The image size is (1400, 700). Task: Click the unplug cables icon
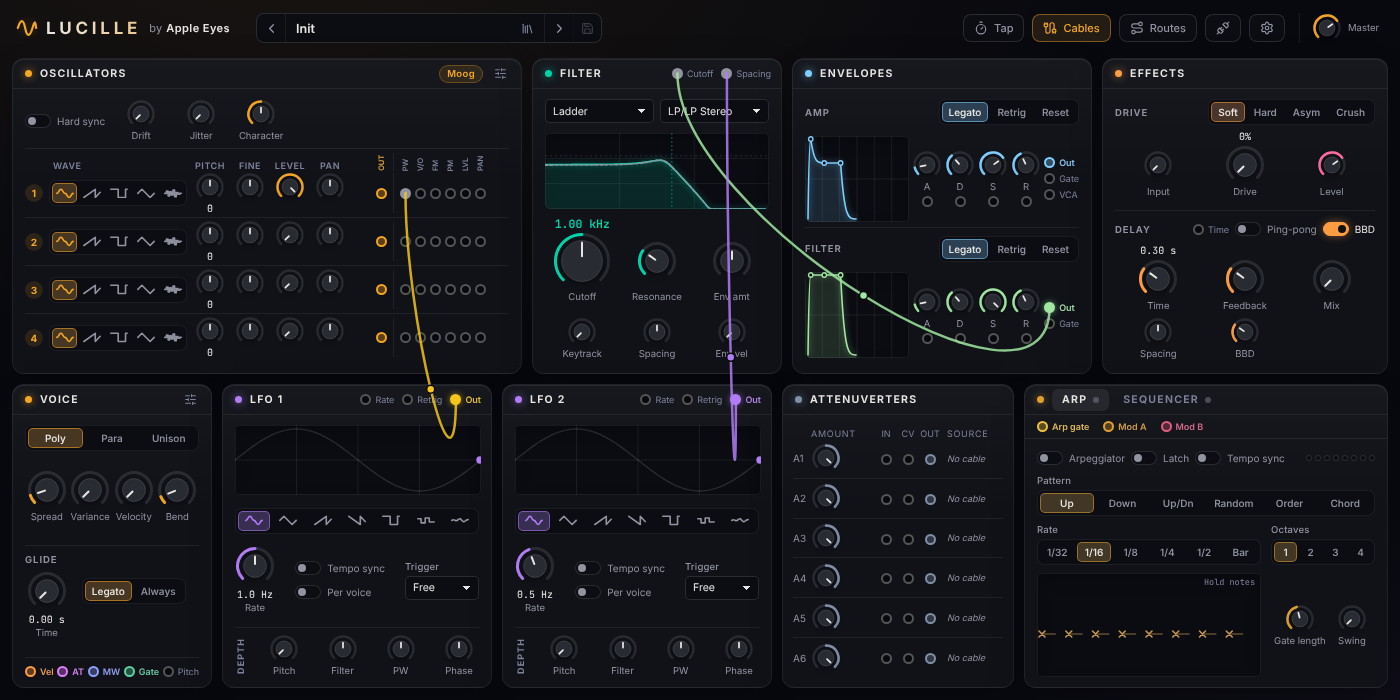point(1223,28)
